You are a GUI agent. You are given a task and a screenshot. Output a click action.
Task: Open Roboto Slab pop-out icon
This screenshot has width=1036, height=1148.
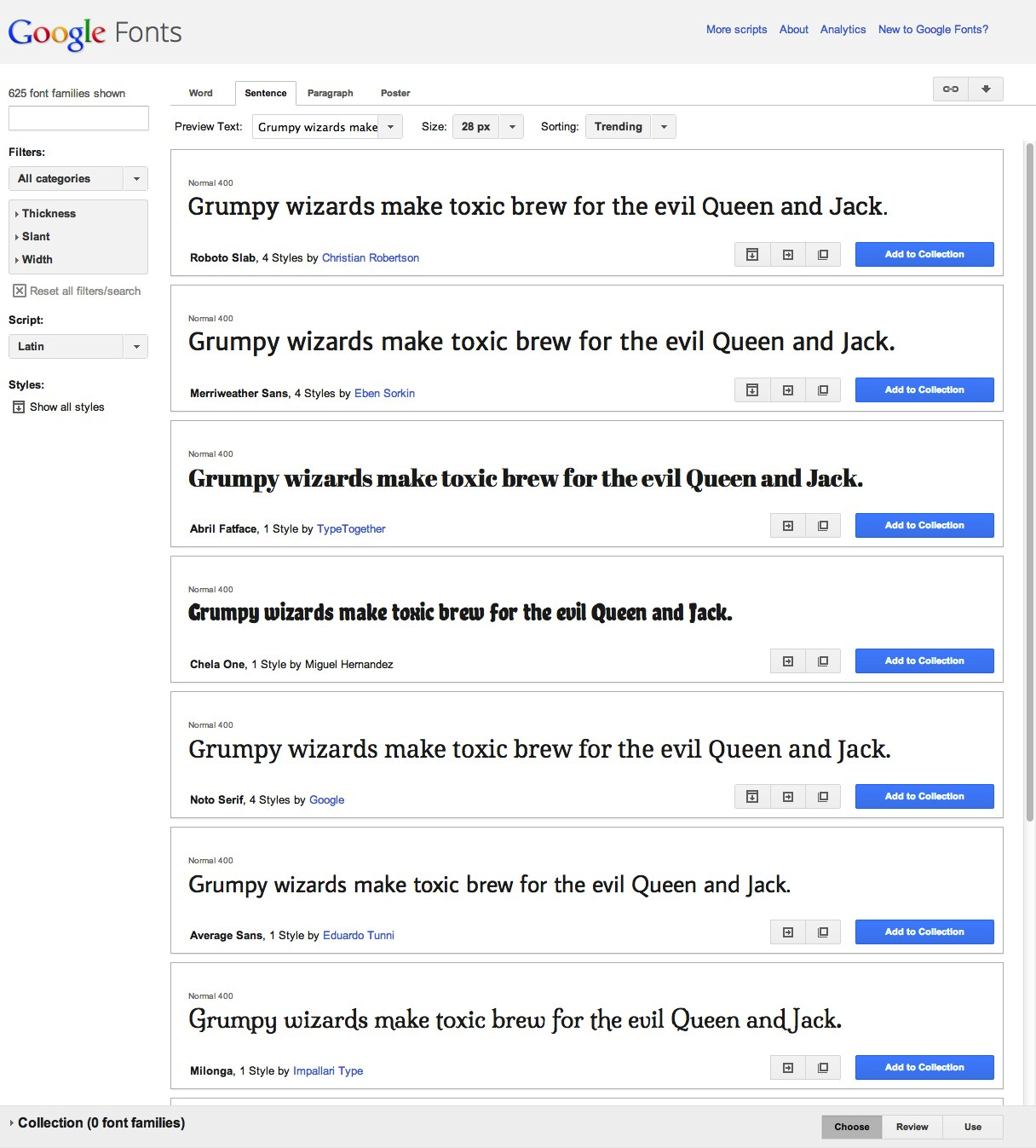pyautogui.click(x=823, y=254)
